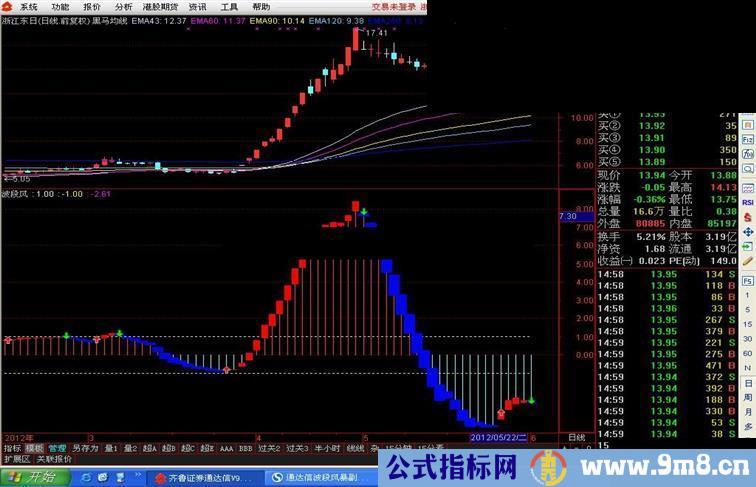Select the pencil drawing tool icon
This screenshot has width=756, height=487.
pyautogui.click(x=748, y=261)
